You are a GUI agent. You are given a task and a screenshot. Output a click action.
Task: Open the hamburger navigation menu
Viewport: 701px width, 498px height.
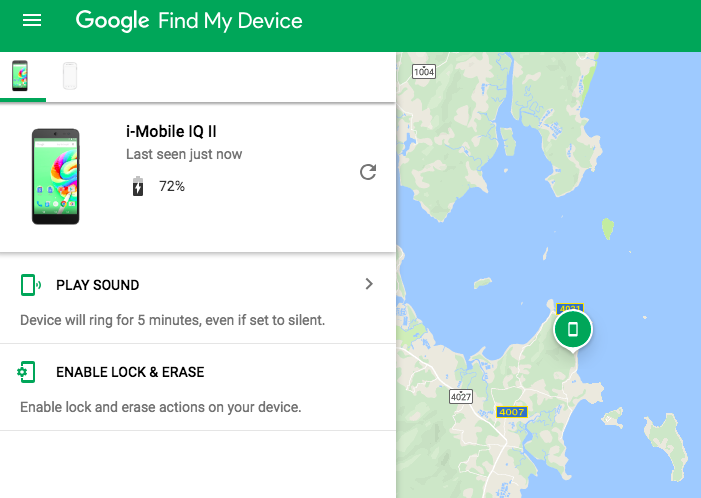click(x=32, y=20)
